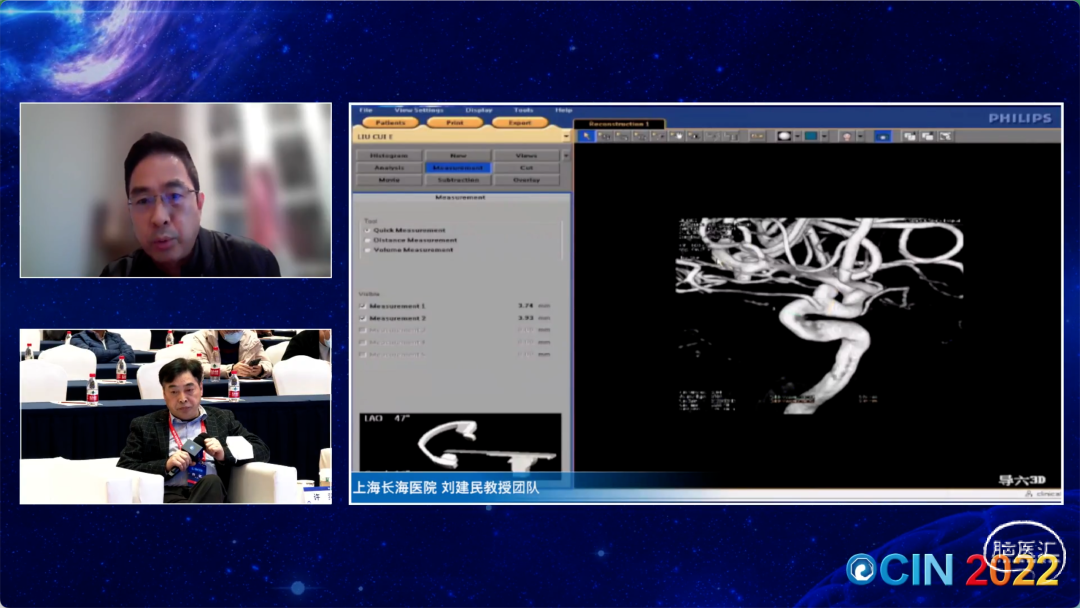Toggle the Measurement 2 visibility checkbox
The height and width of the screenshot is (608, 1080).
point(362,318)
